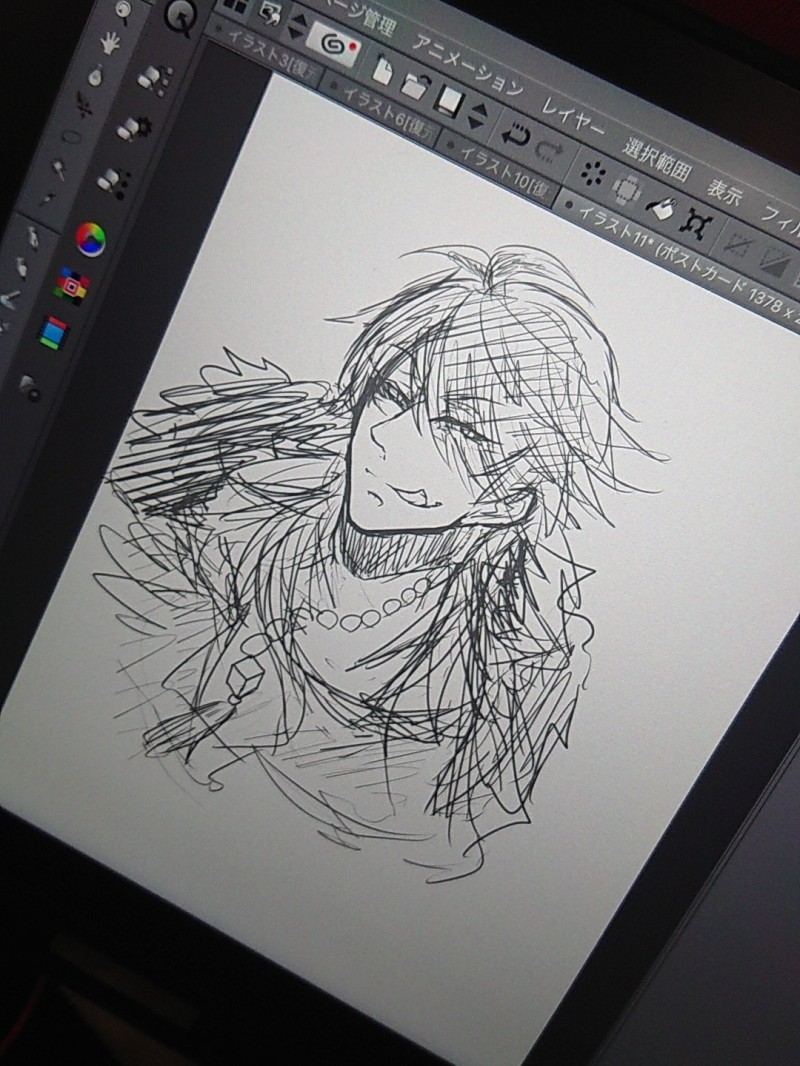Image resolution: width=800 pixels, height=1066 pixels.
Task: Switch to the イラスト3 tab
Action: pos(268,54)
